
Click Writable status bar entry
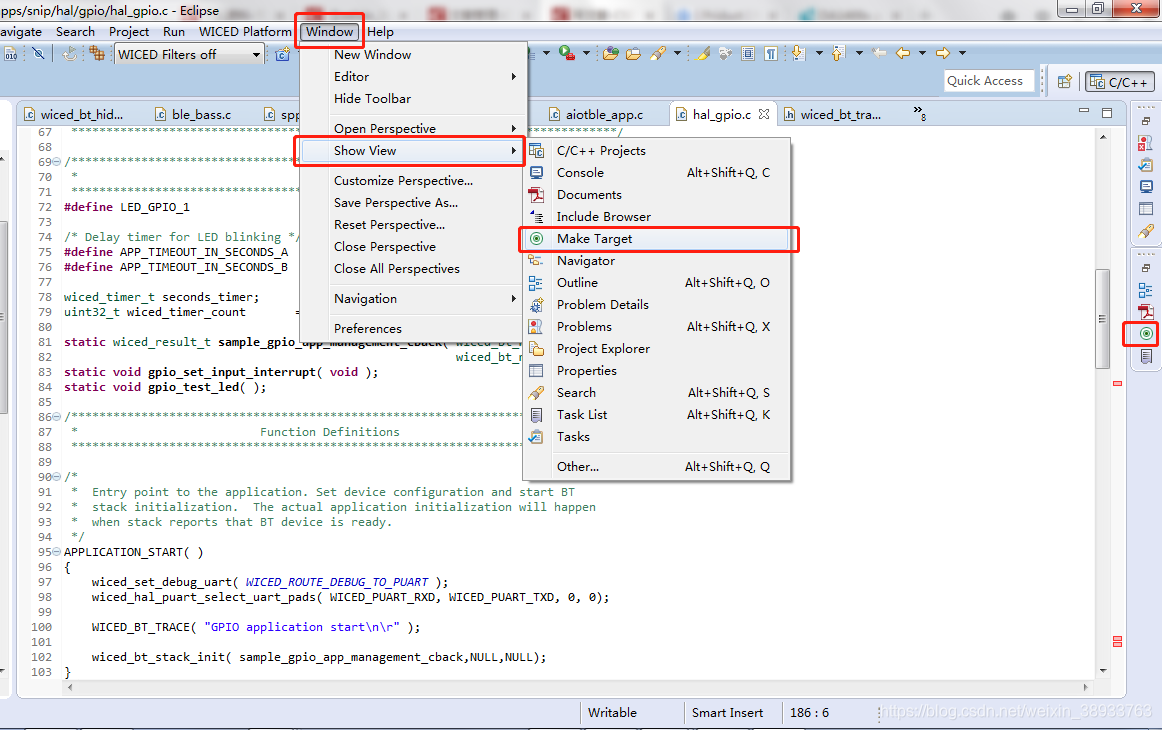tap(612, 713)
